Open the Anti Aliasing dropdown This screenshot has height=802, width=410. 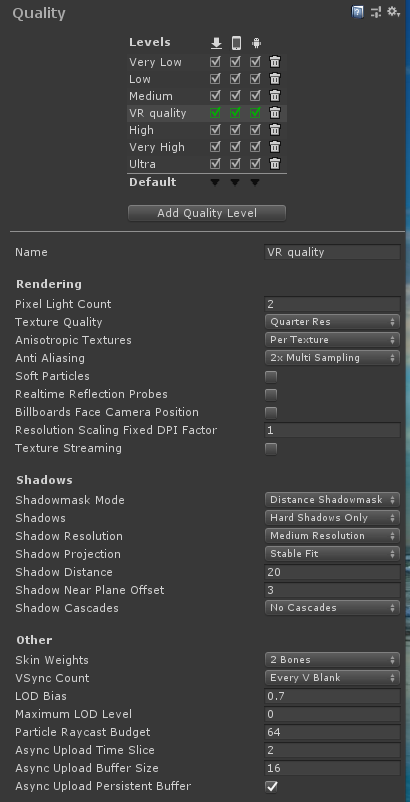(x=332, y=358)
